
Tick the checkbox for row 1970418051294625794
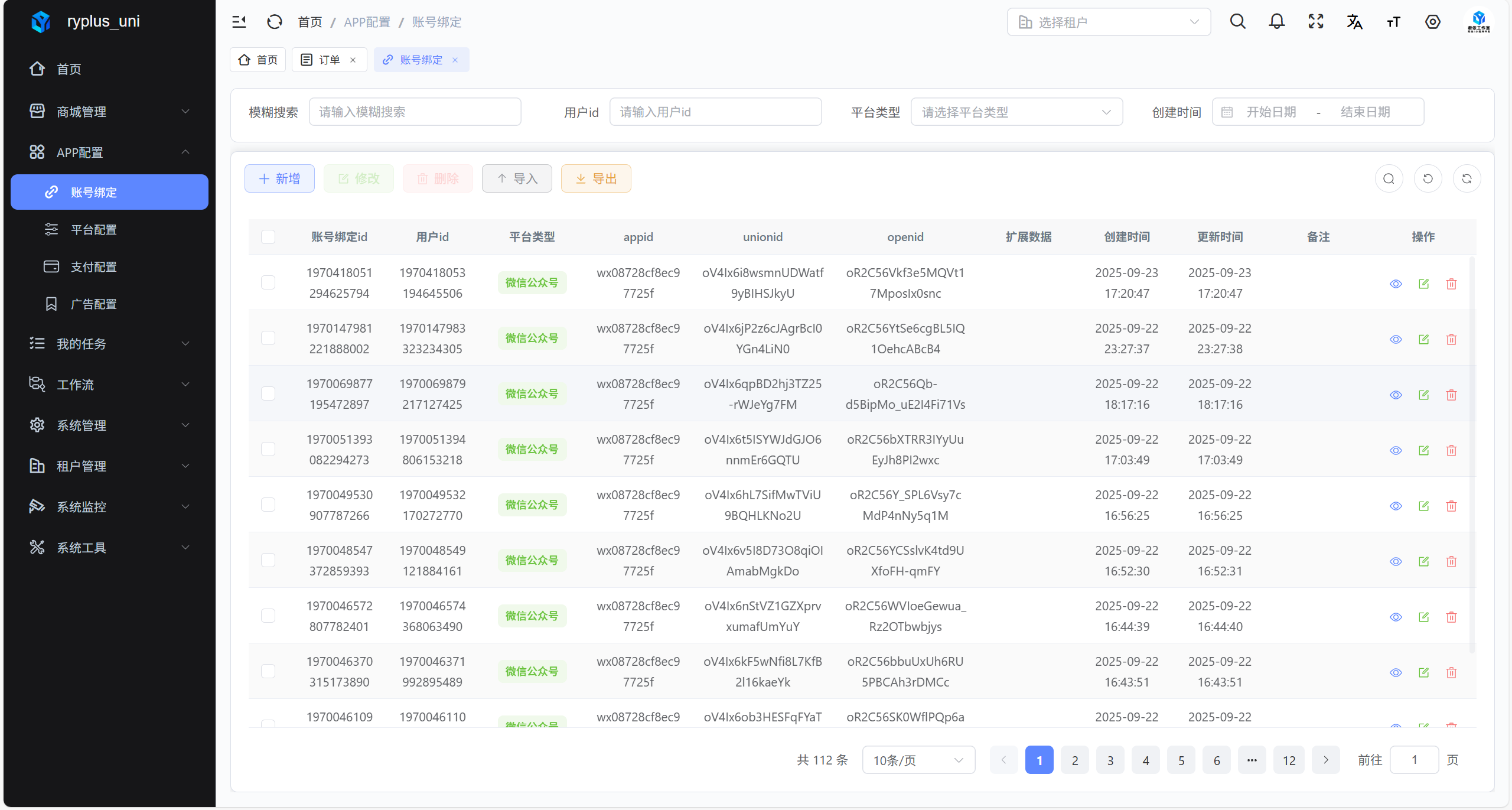[x=268, y=283]
